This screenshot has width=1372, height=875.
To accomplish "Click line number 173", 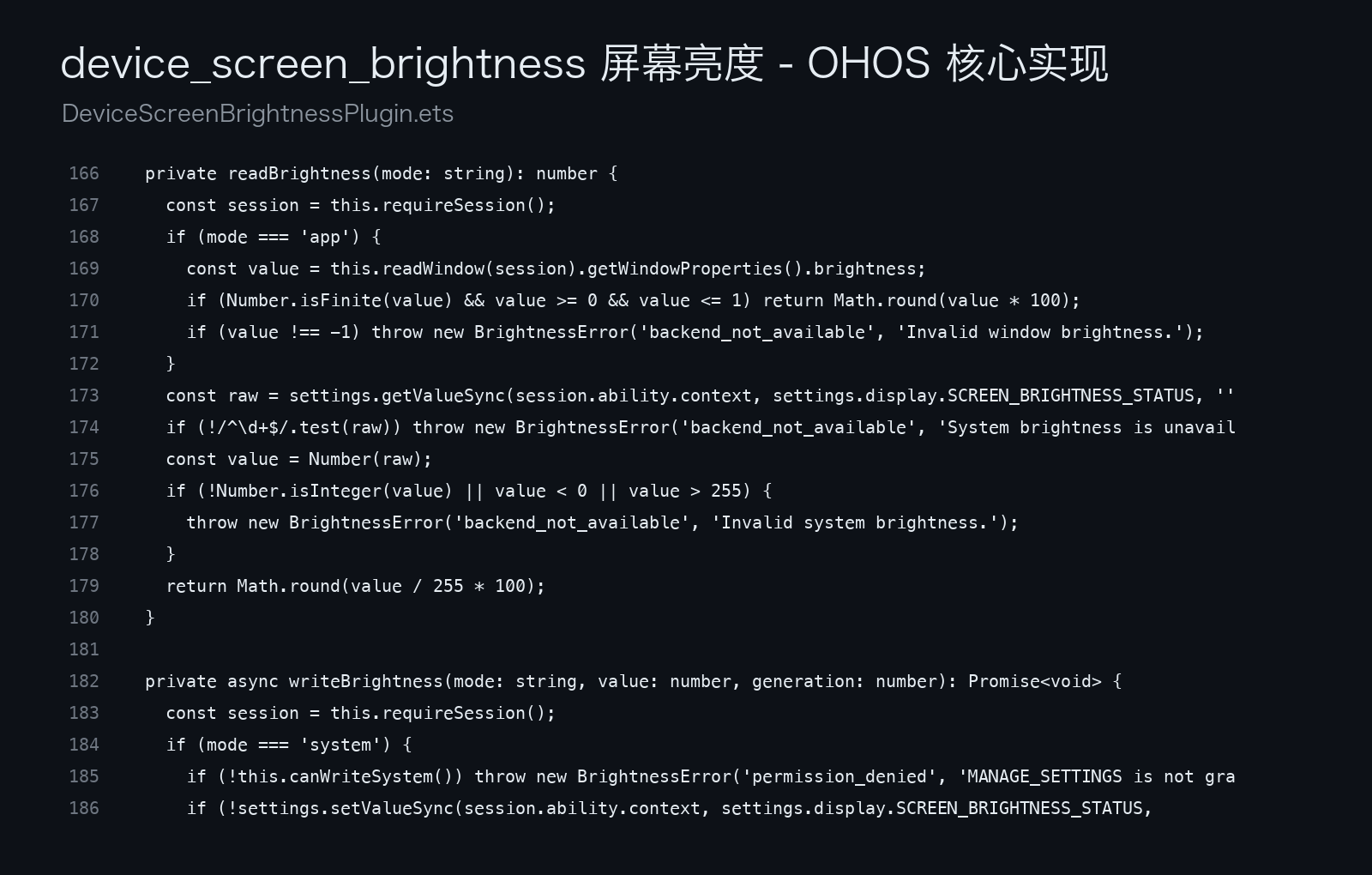I will [x=84, y=395].
